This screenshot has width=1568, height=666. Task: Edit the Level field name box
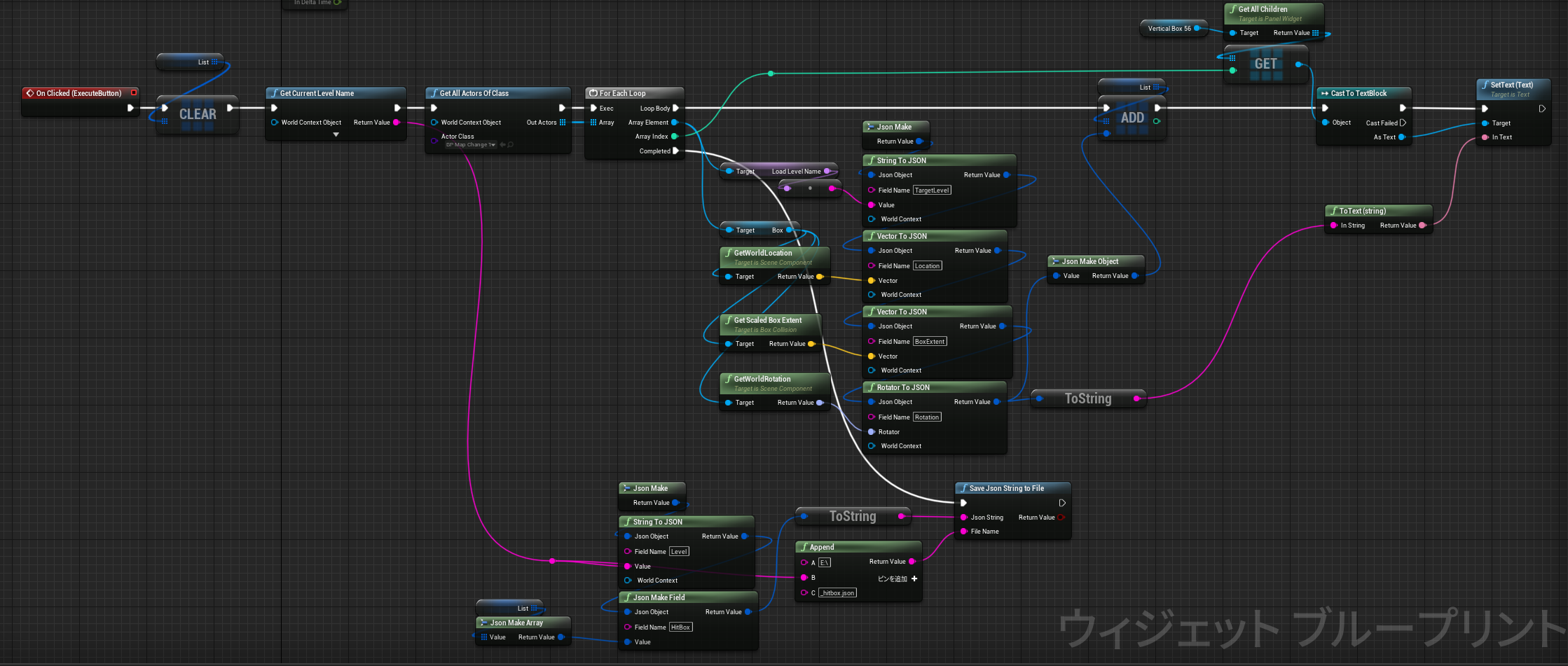[679, 552]
